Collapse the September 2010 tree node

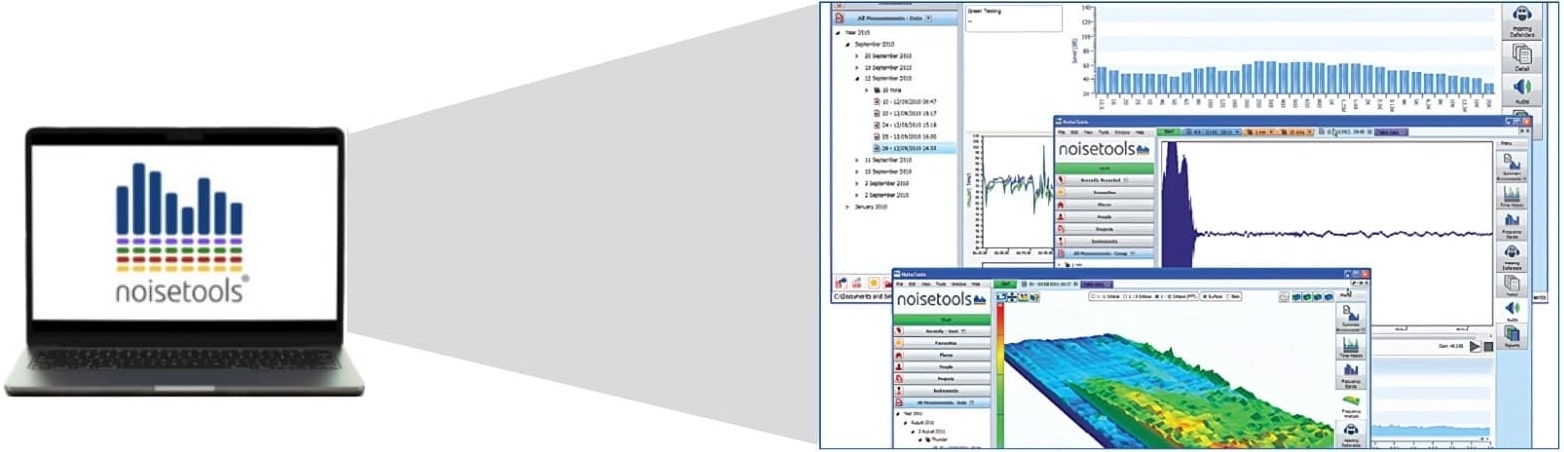point(848,44)
